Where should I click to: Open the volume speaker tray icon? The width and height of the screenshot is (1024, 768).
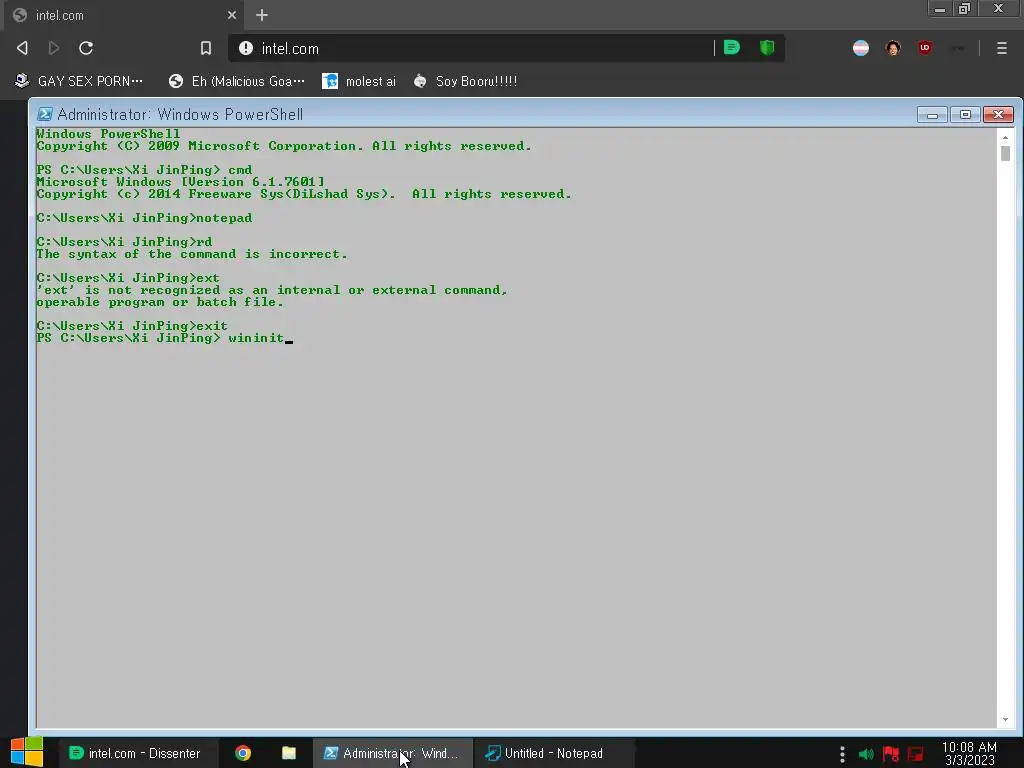tap(866, 754)
